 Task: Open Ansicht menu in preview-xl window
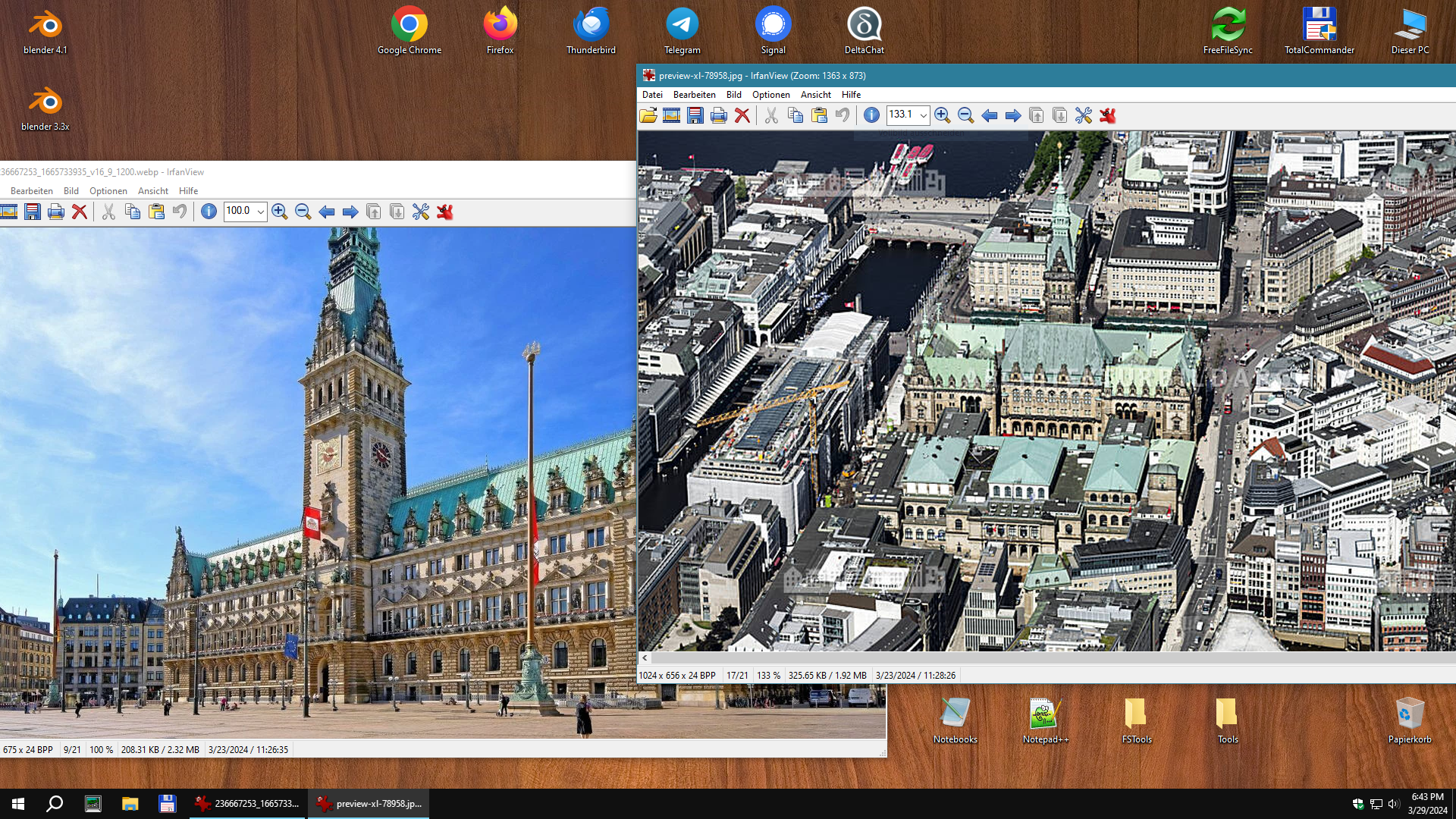tap(815, 95)
